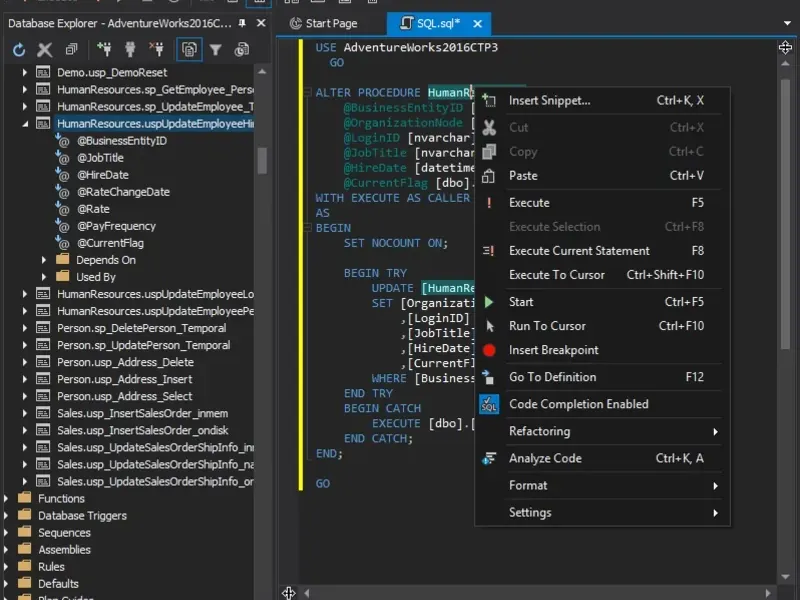Click the New Connection plug icon
Image resolution: width=800 pixels, height=600 pixels.
click(103, 49)
